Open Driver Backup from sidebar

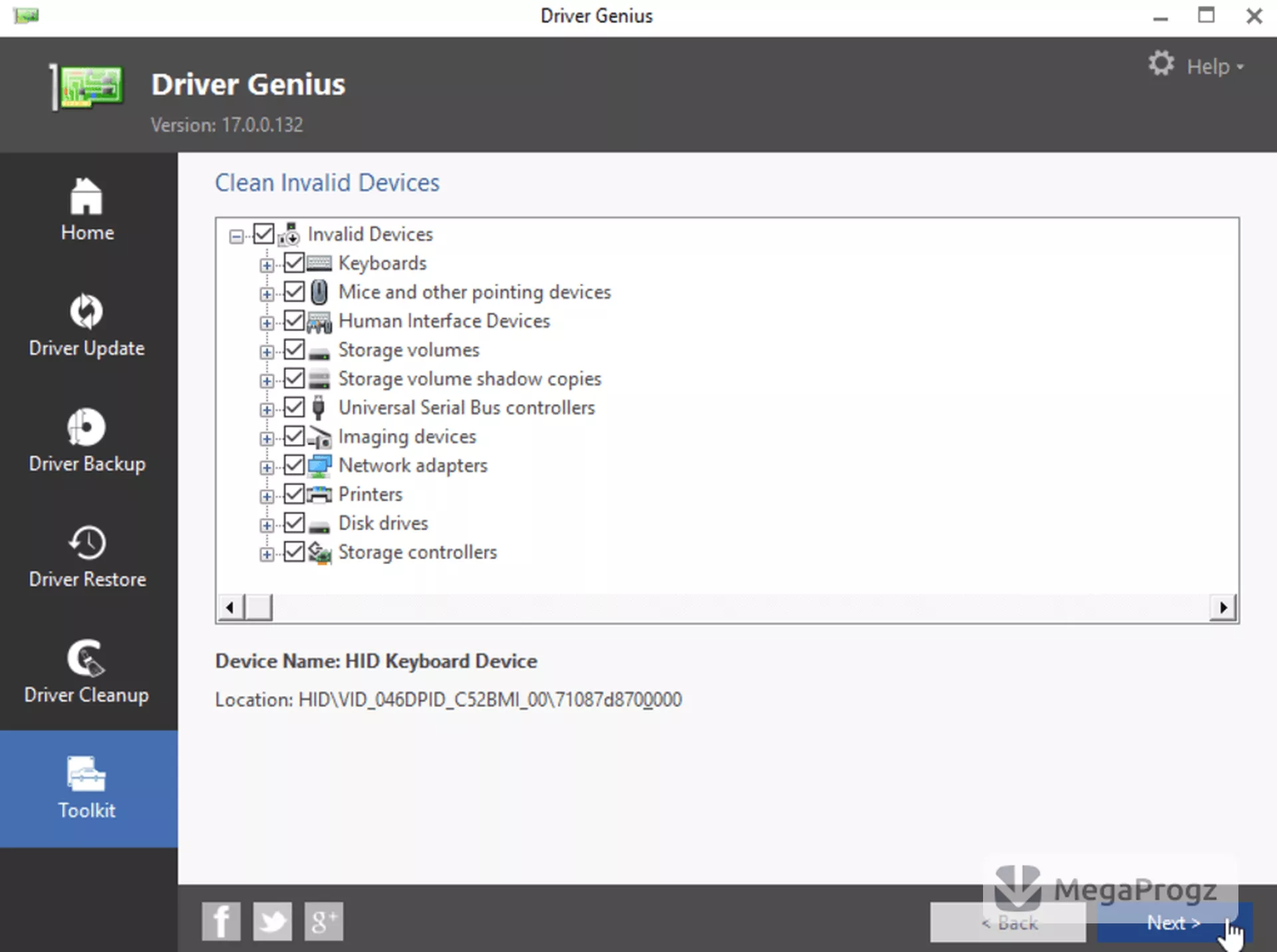pos(86,440)
